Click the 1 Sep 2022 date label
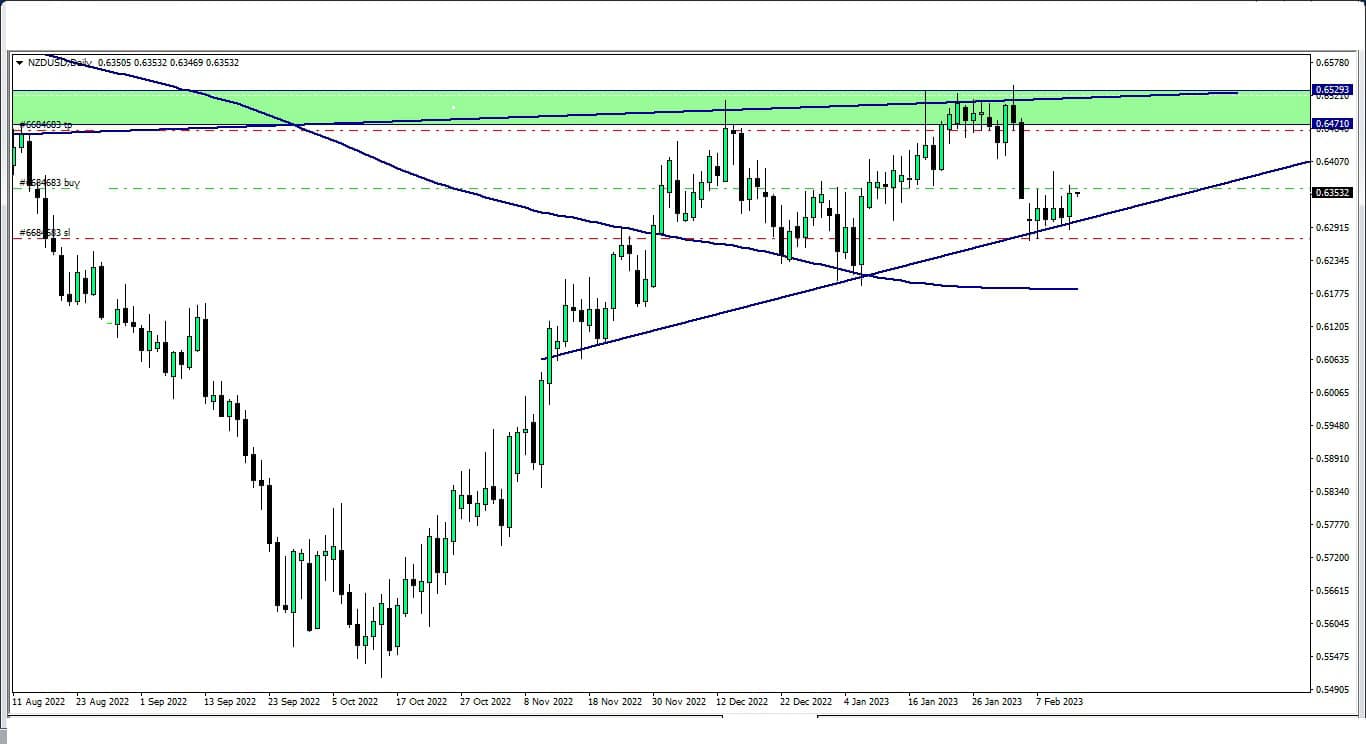The width and height of the screenshot is (1366, 744). [x=163, y=701]
